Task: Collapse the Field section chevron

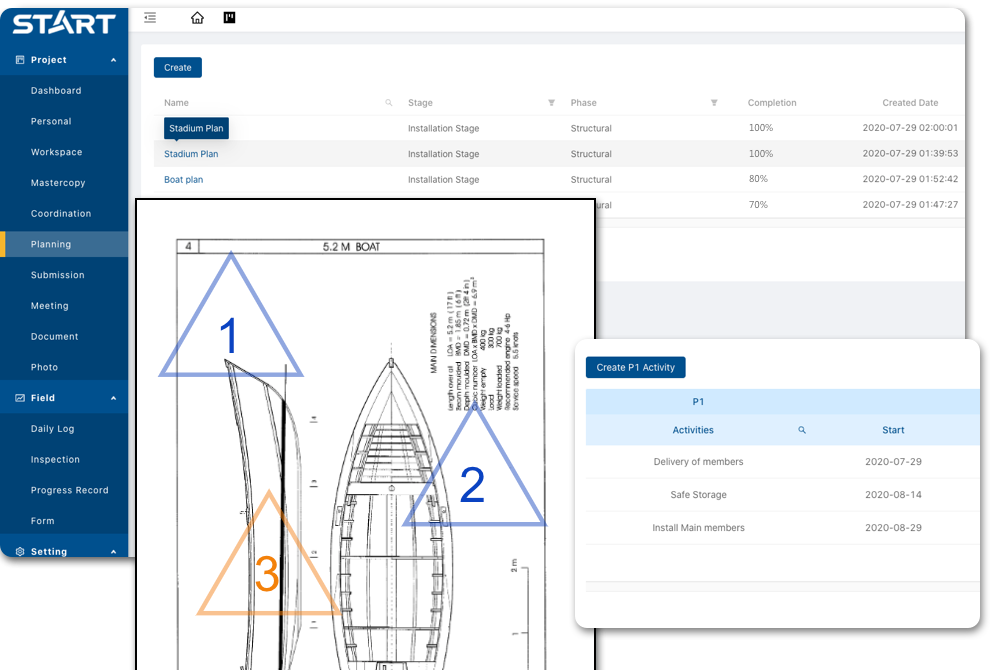Action: (114, 398)
